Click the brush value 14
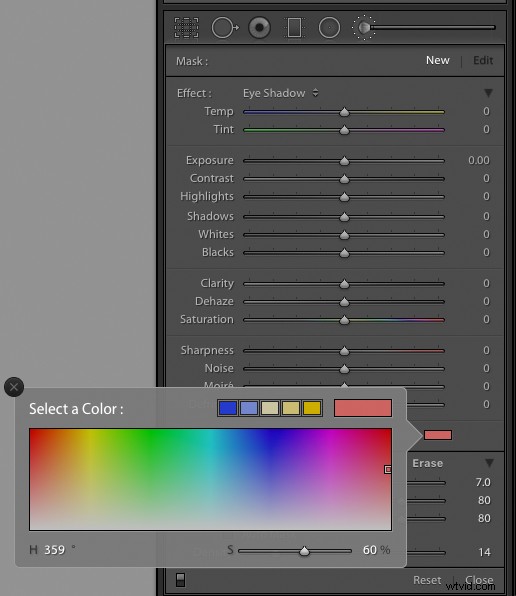This screenshot has width=516, height=596. pyautogui.click(x=484, y=552)
